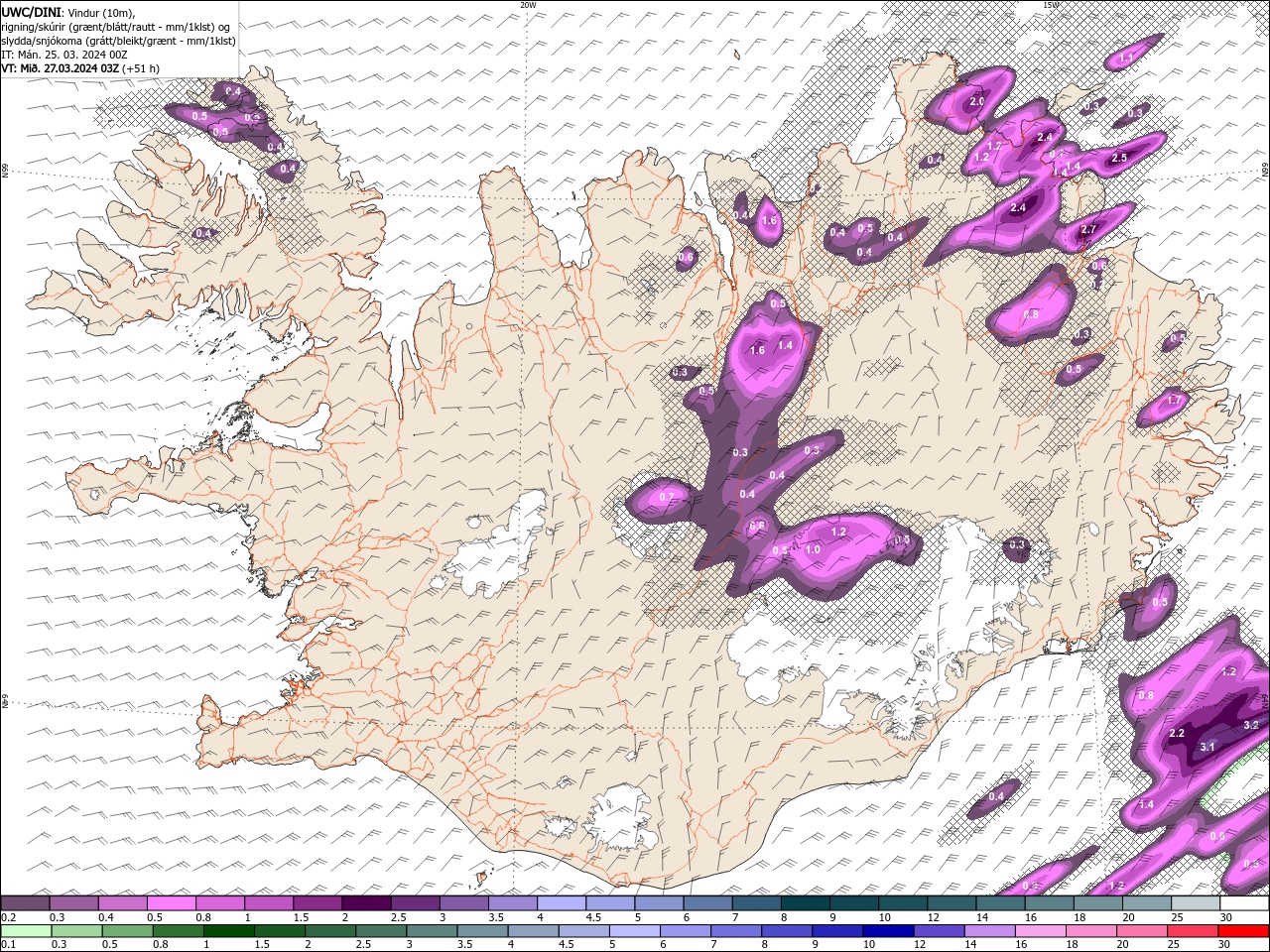Click the 2.5 precipitation value
Screen dimensions: 1270x952
(x=1119, y=158)
